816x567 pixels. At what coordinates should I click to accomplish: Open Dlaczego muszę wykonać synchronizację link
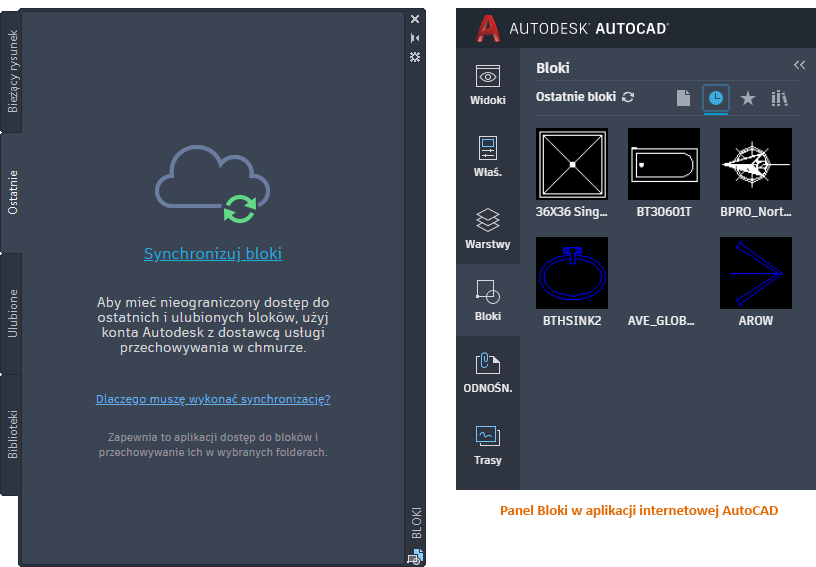tap(213, 399)
